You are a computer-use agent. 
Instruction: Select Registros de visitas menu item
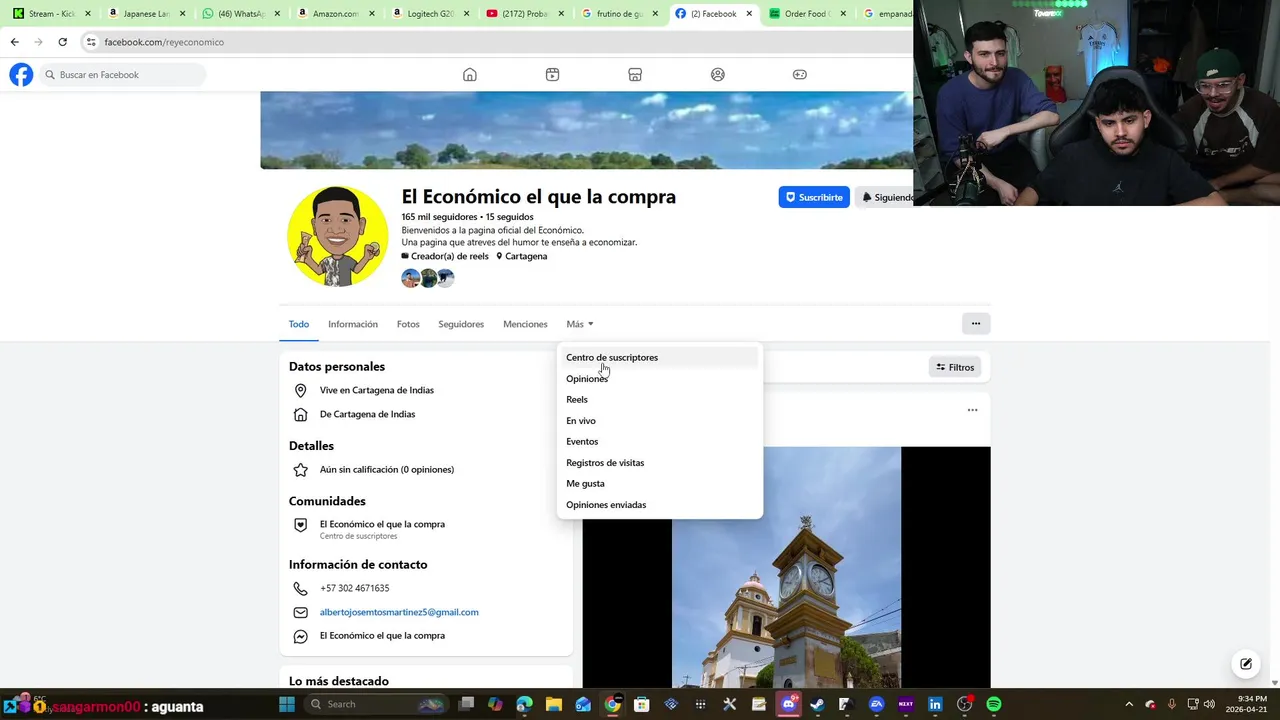659,462
